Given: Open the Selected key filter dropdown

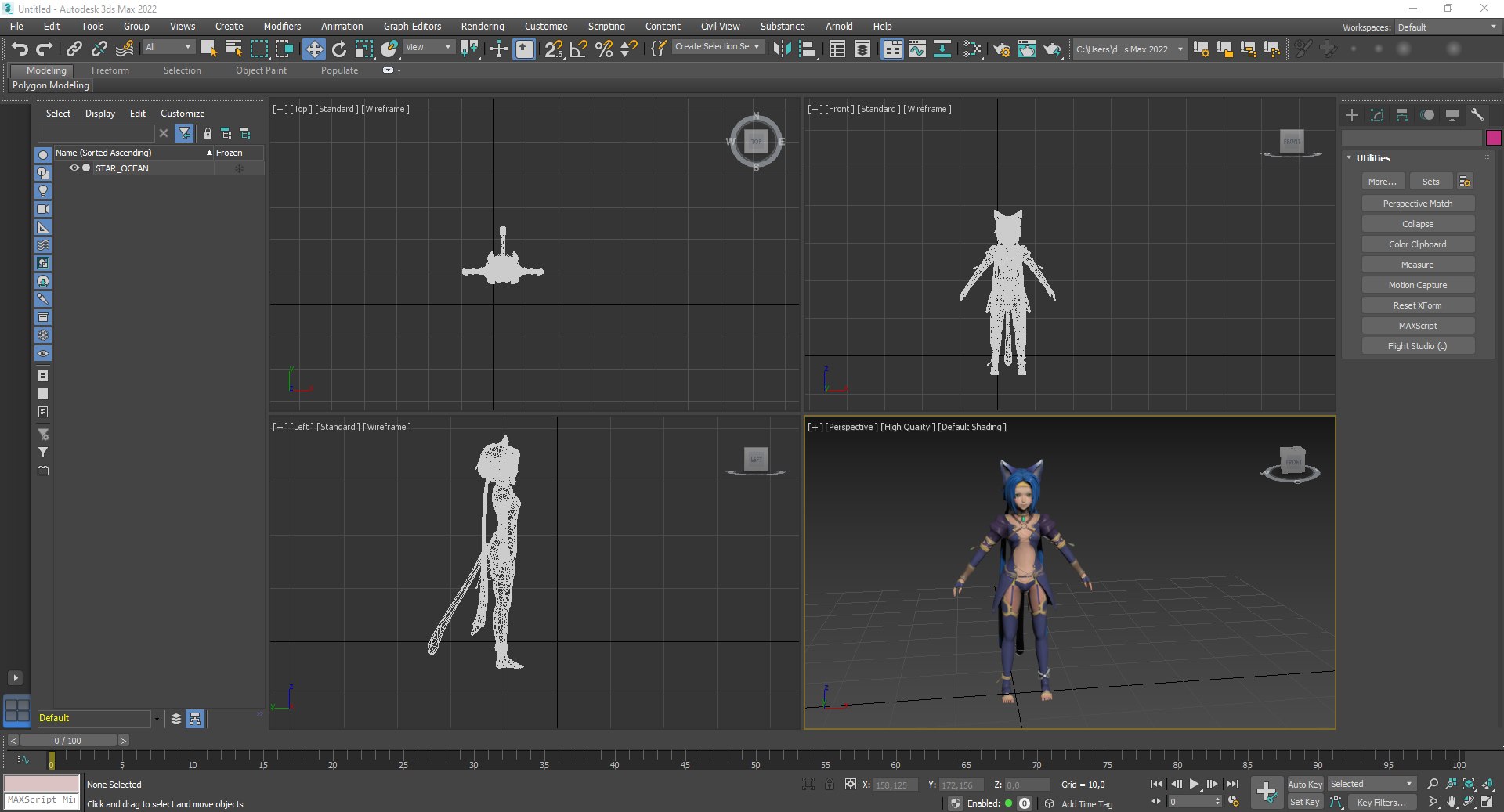Looking at the screenshot, I should pyautogui.click(x=1372, y=784).
